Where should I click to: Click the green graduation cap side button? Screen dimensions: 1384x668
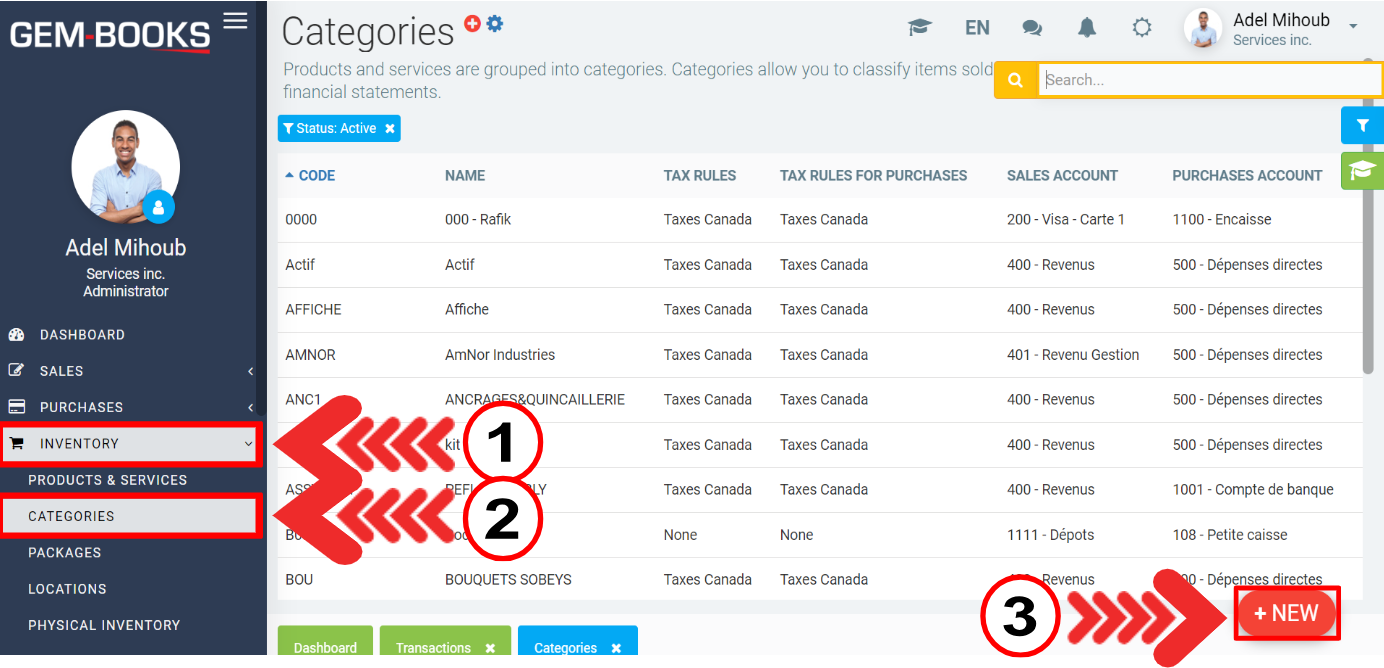pyautogui.click(x=1361, y=169)
